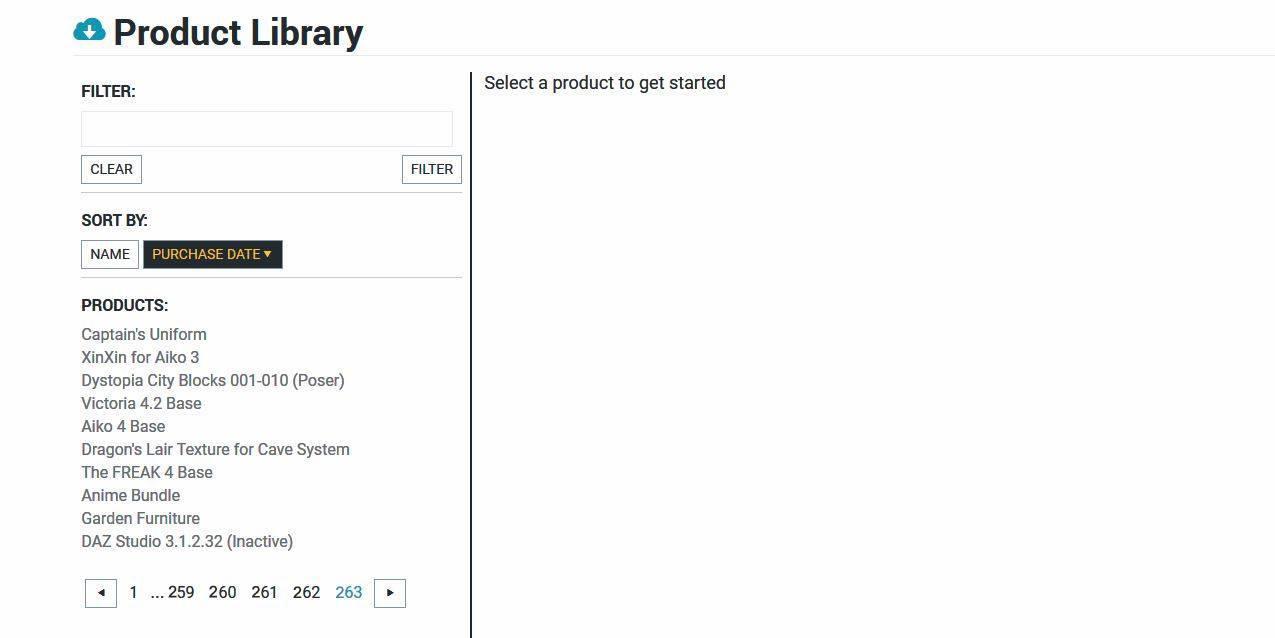This screenshot has height=638, width=1275.
Task: Jump to page 260
Action: click(222, 593)
